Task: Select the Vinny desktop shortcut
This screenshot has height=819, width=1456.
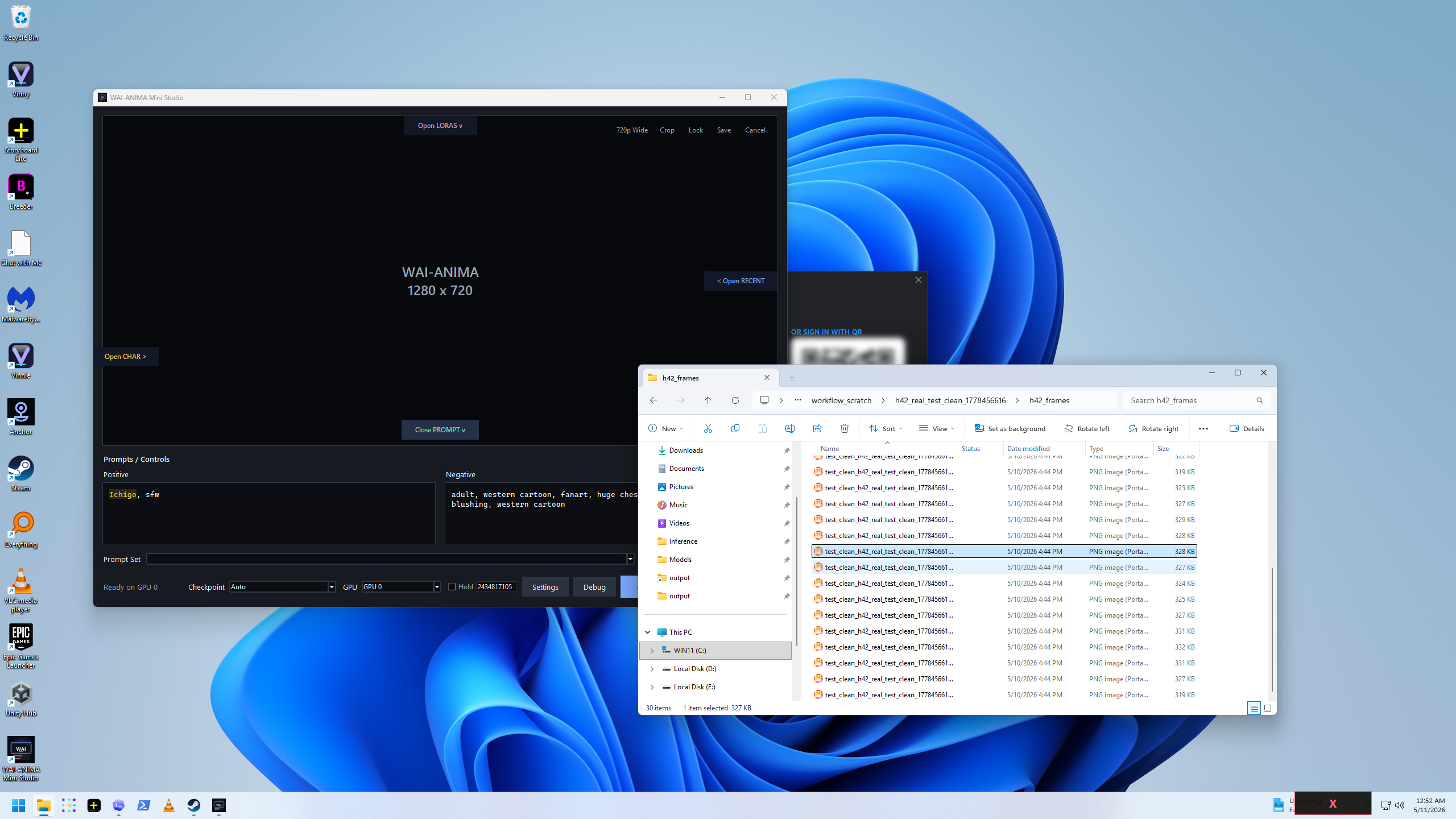Action: [21, 79]
